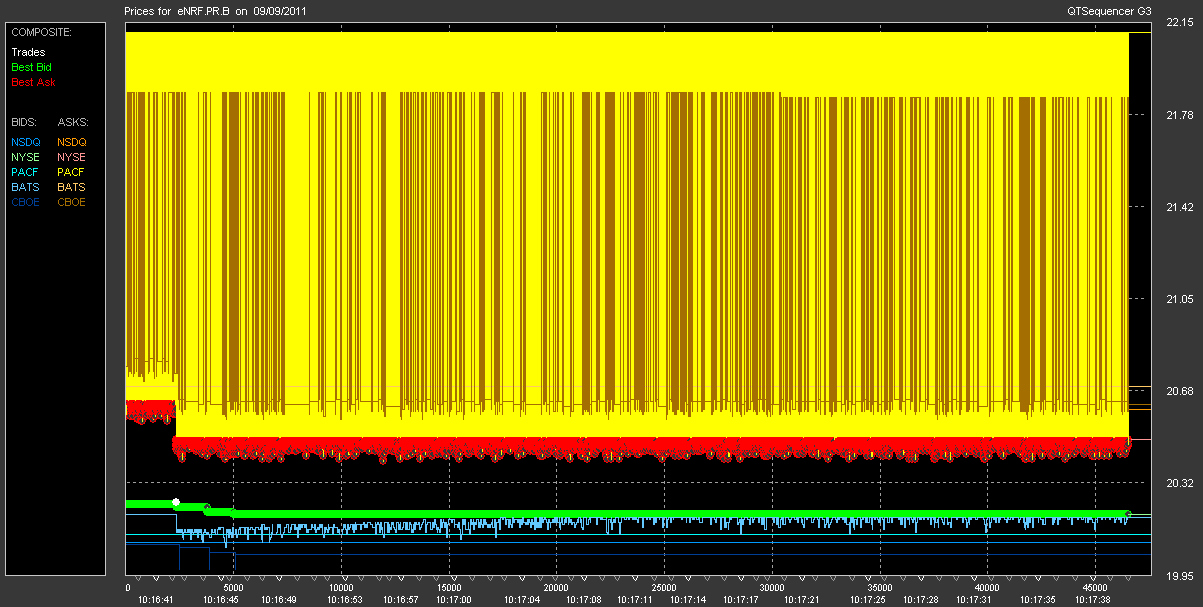Select the CBOE entry under ASKS
The image size is (1203, 607).
coord(72,202)
